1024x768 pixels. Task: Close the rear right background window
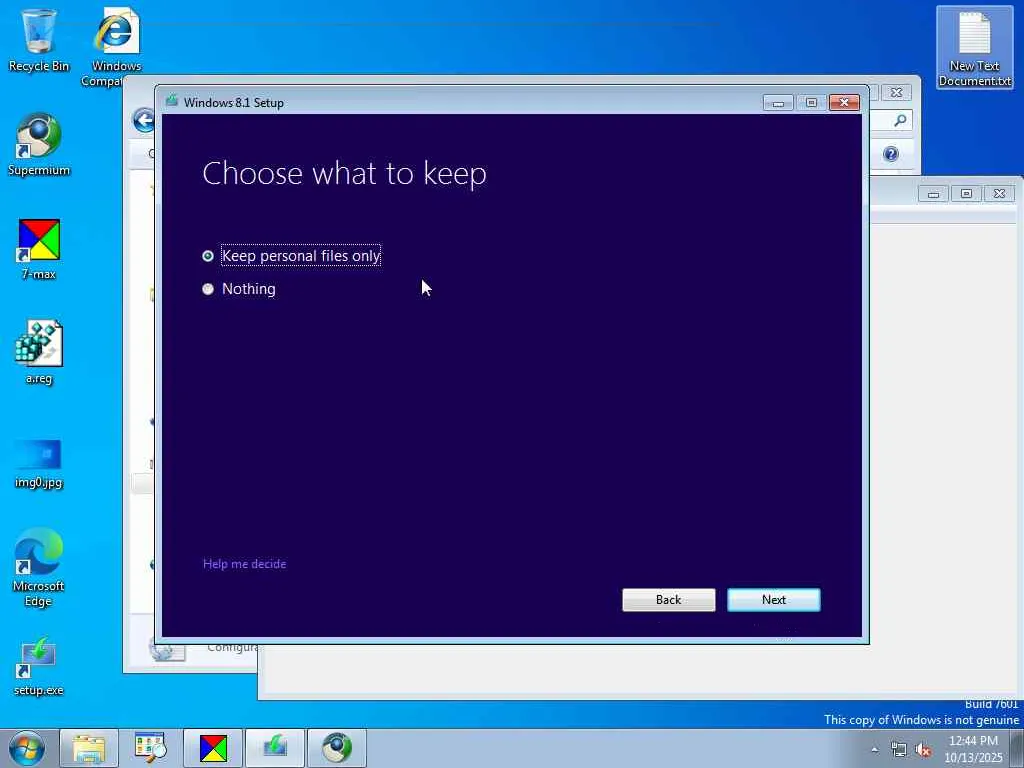pos(999,193)
